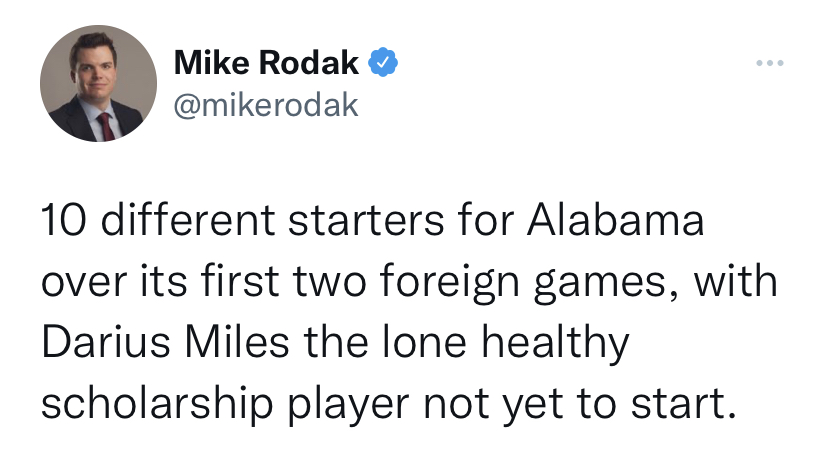
Task: Click the word Alabama in the tweet
Action: (615, 220)
